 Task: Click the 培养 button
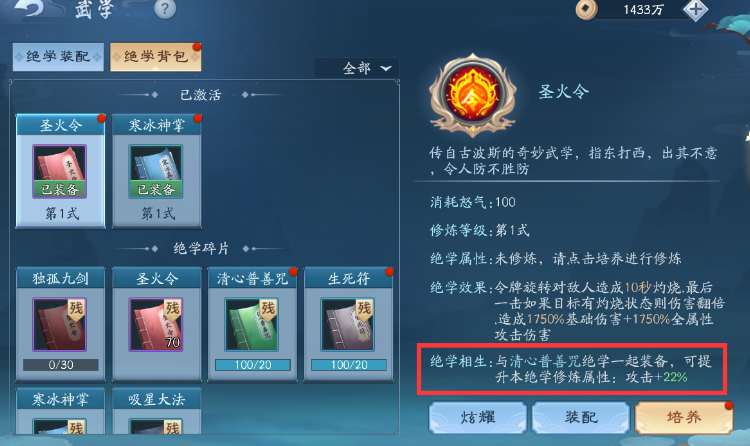tap(684, 417)
